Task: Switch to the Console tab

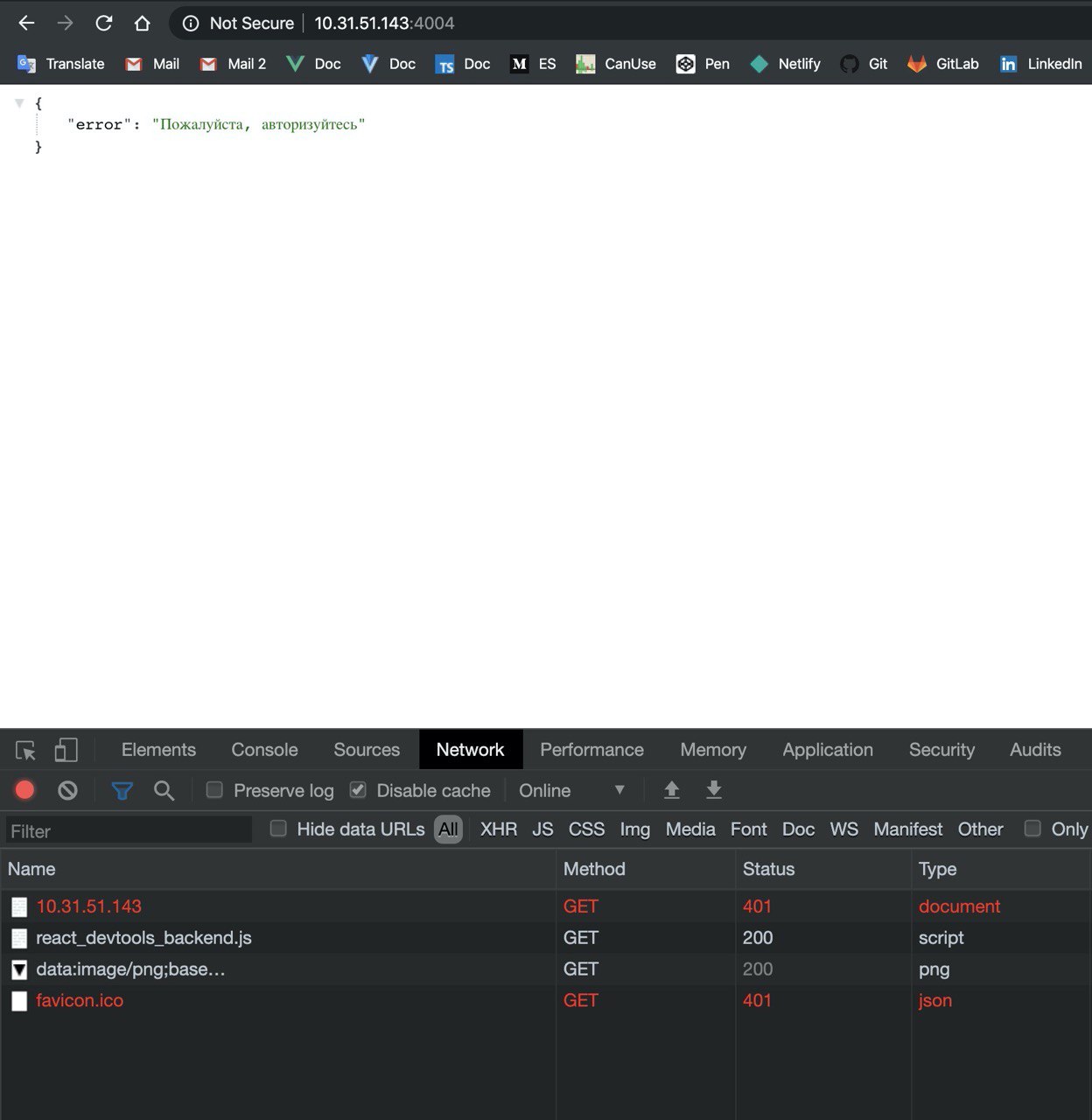Action: click(x=264, y=750)
